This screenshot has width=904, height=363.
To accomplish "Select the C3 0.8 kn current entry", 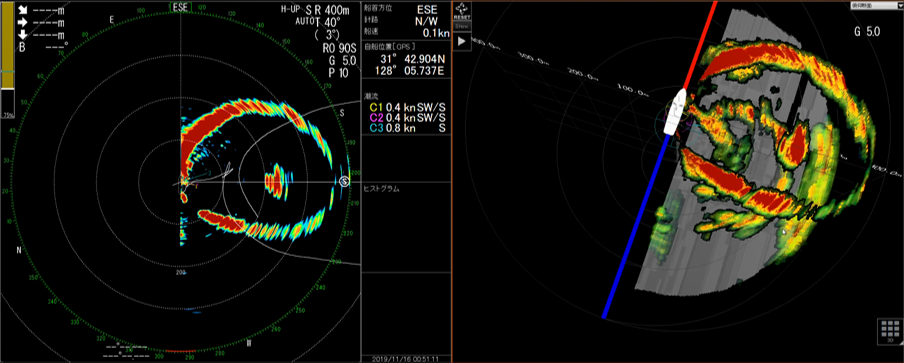I will (x=407, y=128).
